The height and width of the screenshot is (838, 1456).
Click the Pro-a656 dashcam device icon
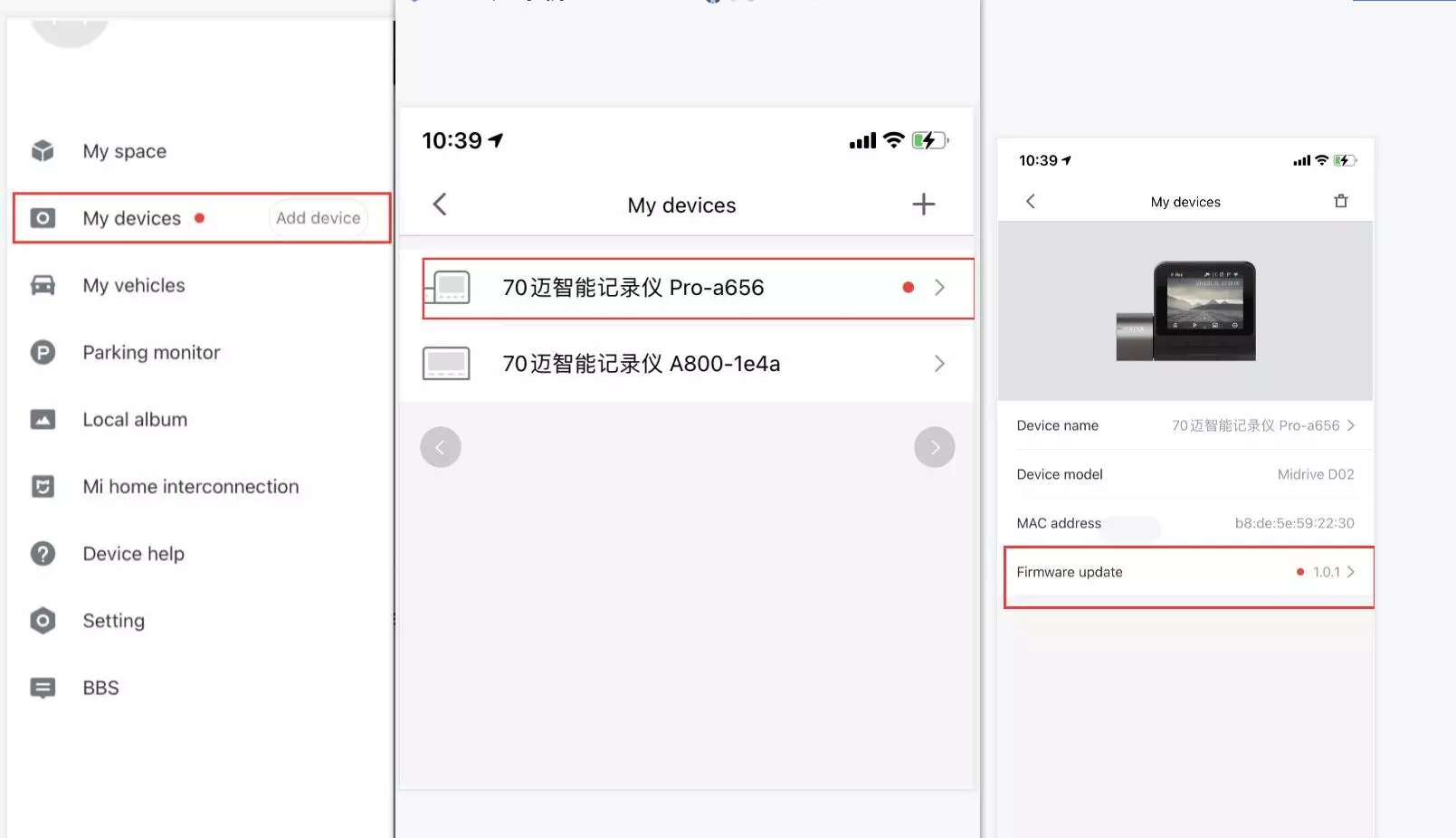click(447, 288)
